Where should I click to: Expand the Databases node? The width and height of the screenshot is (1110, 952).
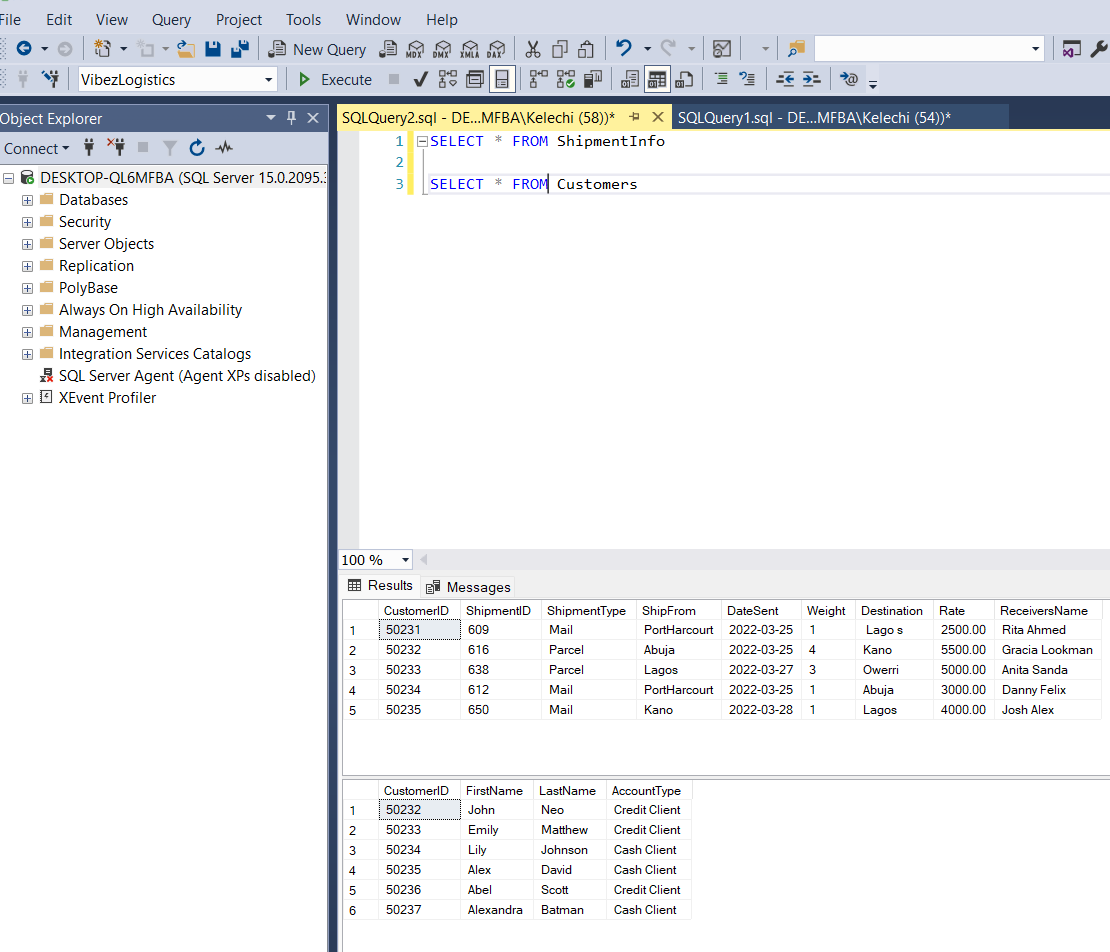tap(26, 199)
